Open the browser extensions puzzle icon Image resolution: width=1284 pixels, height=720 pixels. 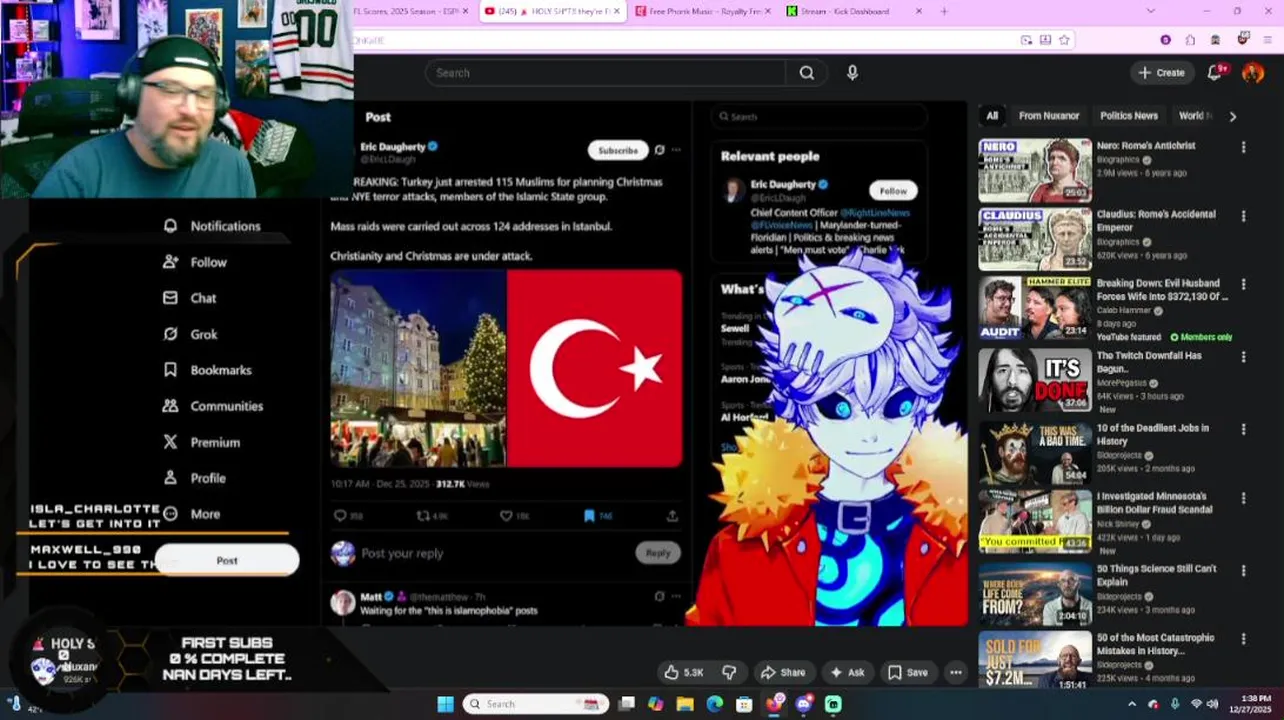[1190, 40]
